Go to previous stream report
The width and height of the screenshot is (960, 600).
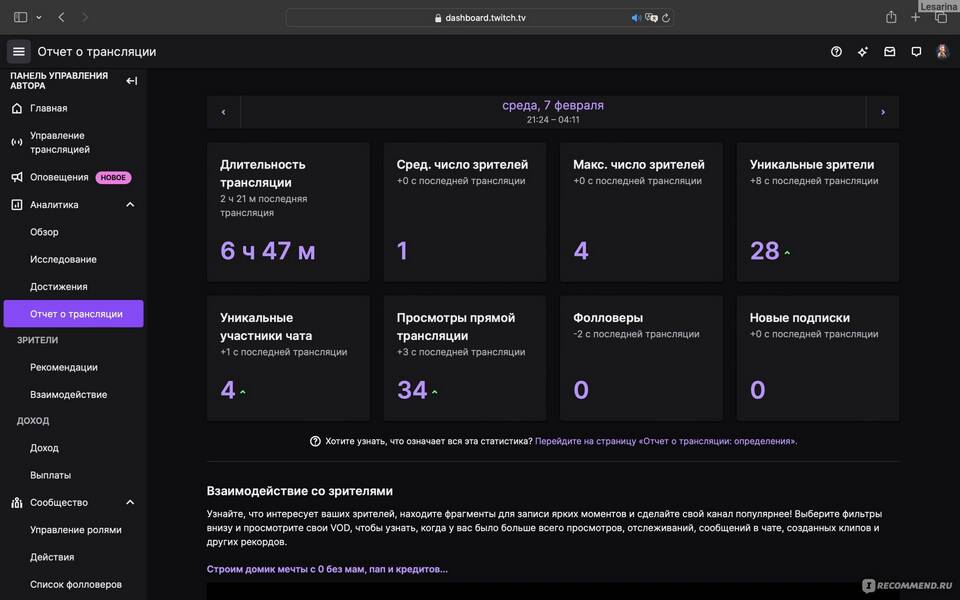223,112
